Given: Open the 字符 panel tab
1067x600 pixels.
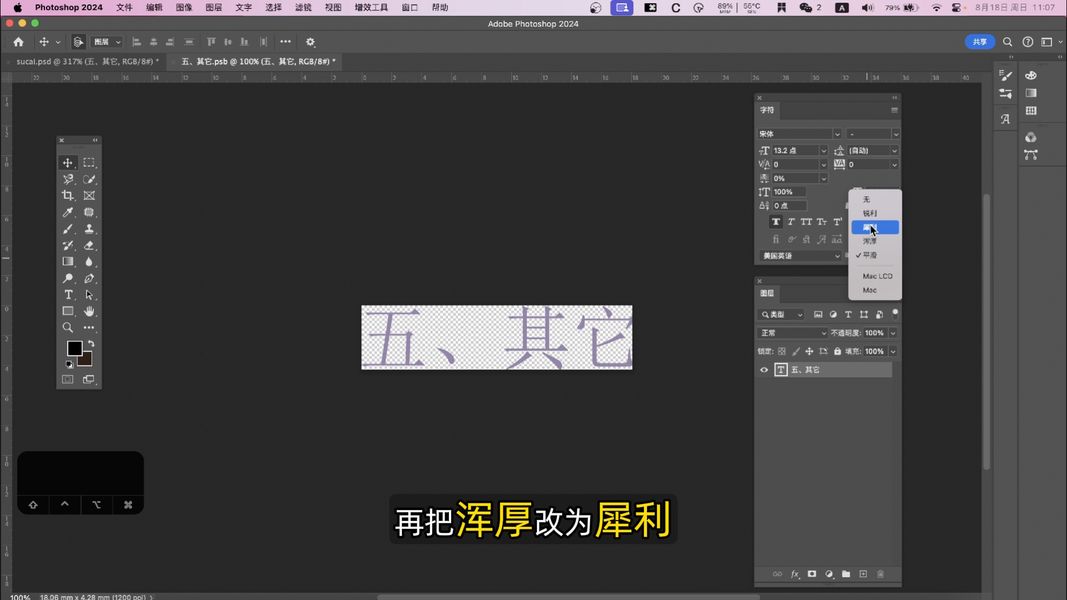Looking at the screenshot, I should point(767,110).
